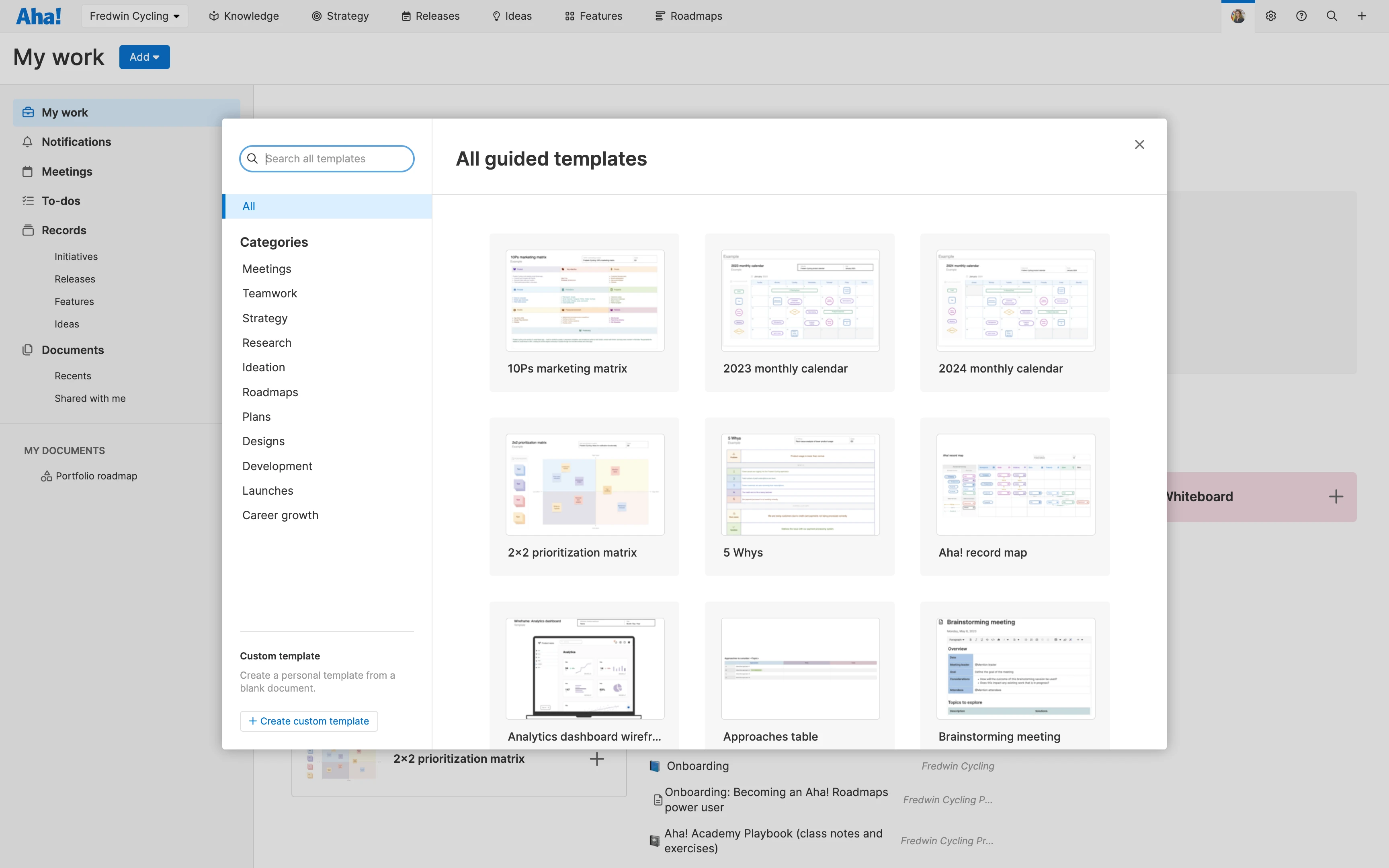The width and height of the screenshot is (1389, 868).
Task: Click plus next to 2×2 prioritization matrix
Action: pyautogui.click(x=597, y=759)
